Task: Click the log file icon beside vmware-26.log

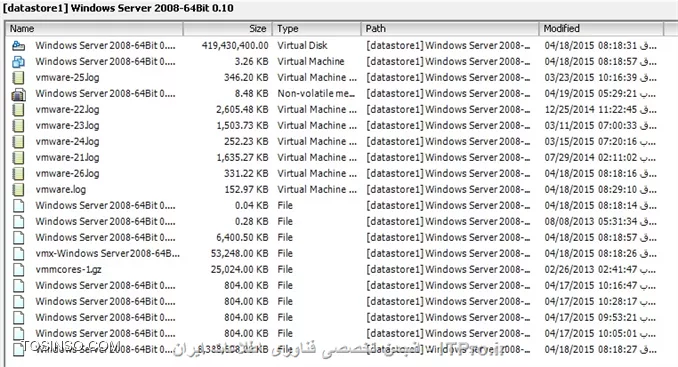Action: coord(18,173)
